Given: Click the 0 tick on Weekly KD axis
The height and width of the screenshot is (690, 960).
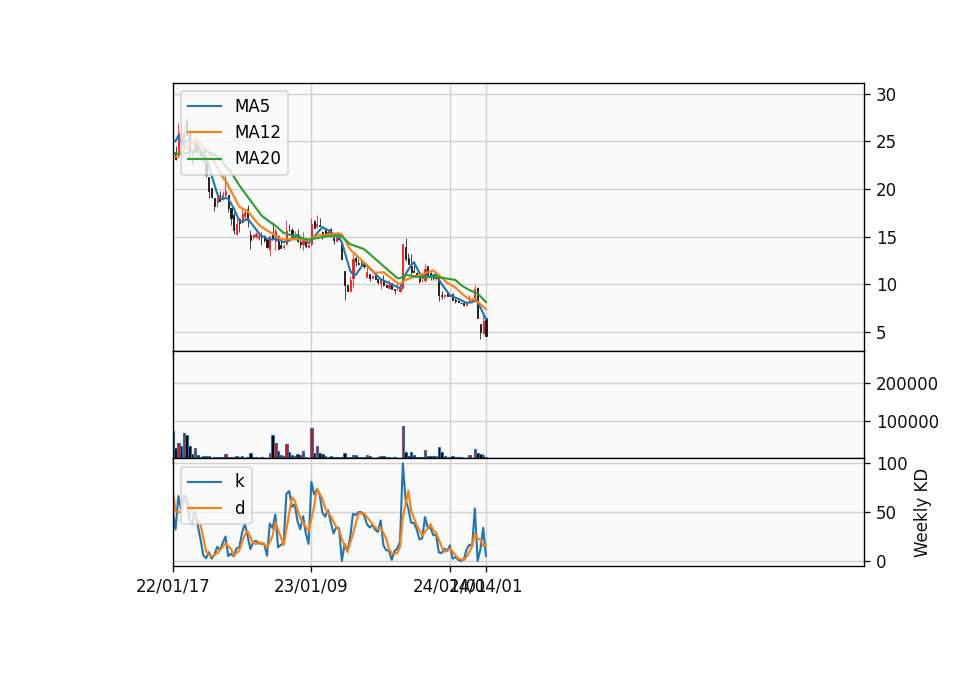Looking at the screenshot, I should tap(881, 561).
